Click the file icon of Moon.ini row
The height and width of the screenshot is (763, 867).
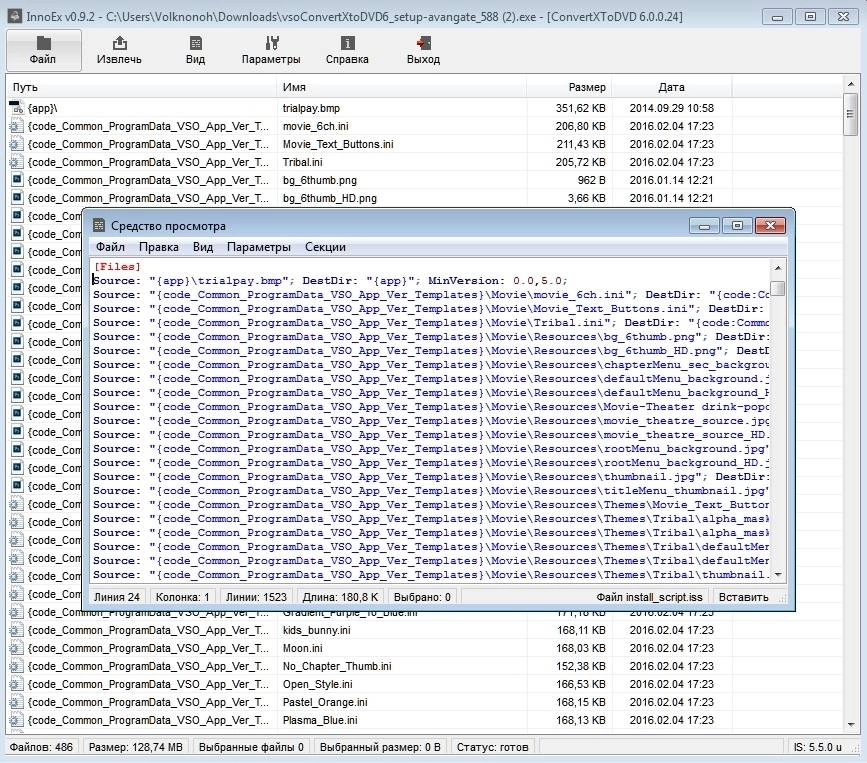point(17,648)
